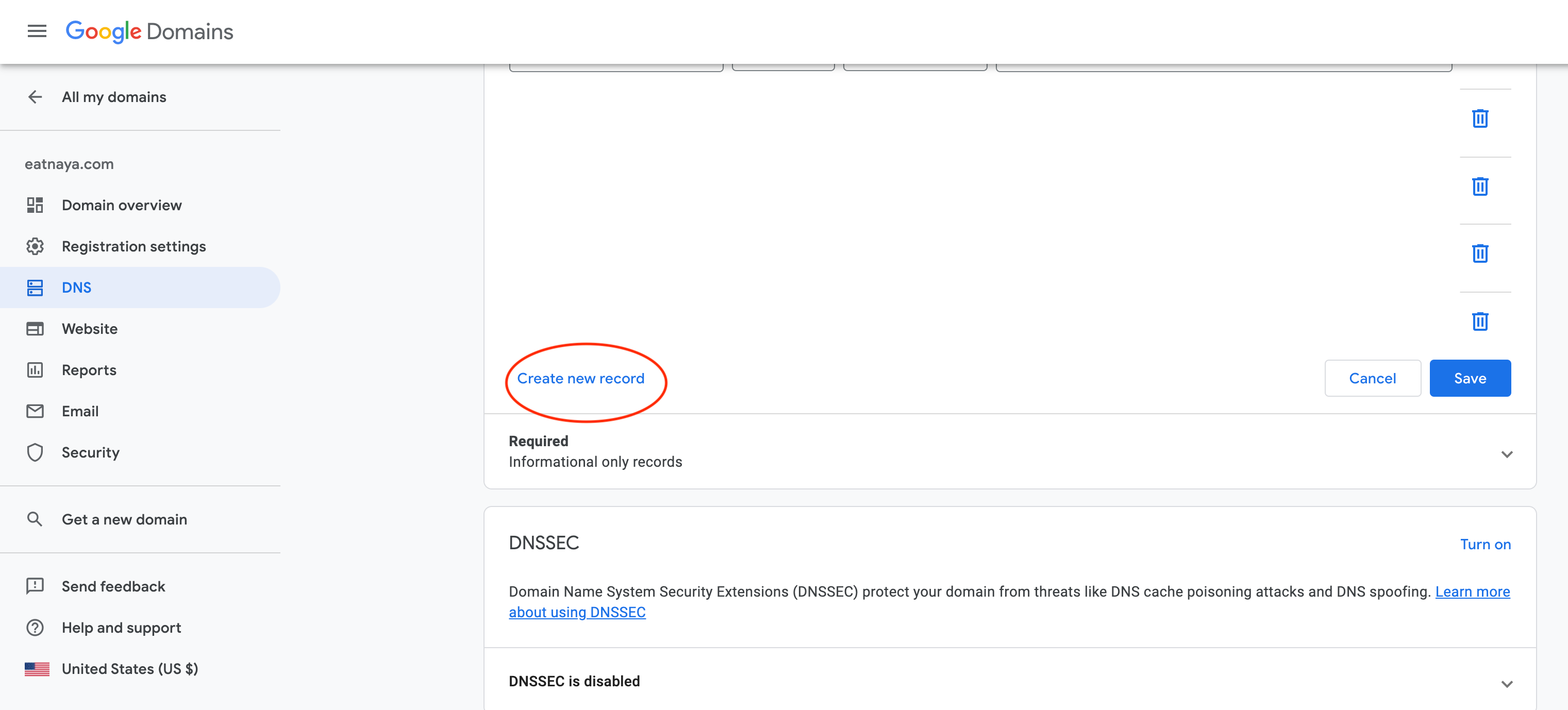This screenshot has height=710, width=1568.
Task: Click the DNSSEC heading
Action: (x=544, y=542)
